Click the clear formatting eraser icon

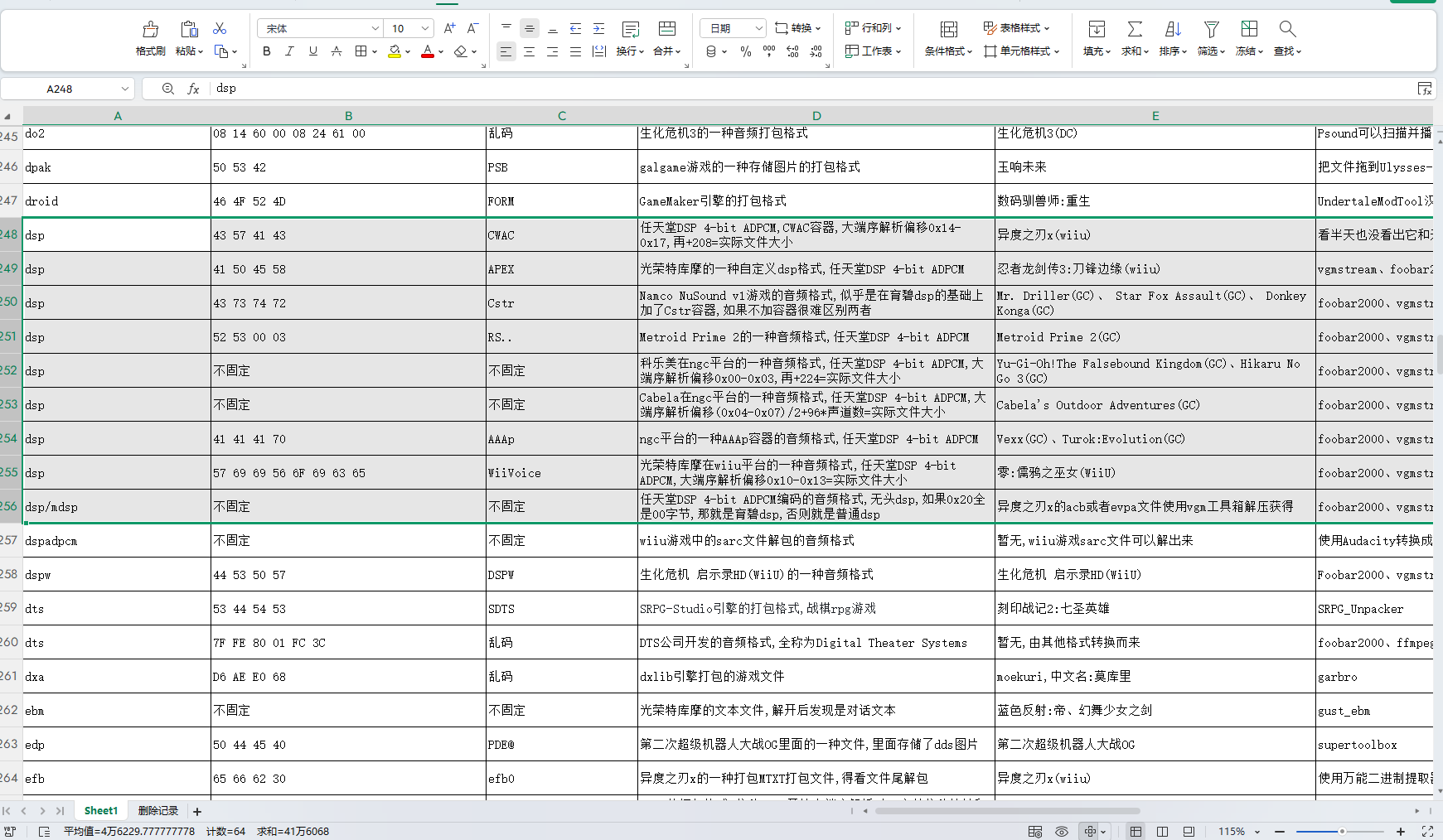pos(462,51)
